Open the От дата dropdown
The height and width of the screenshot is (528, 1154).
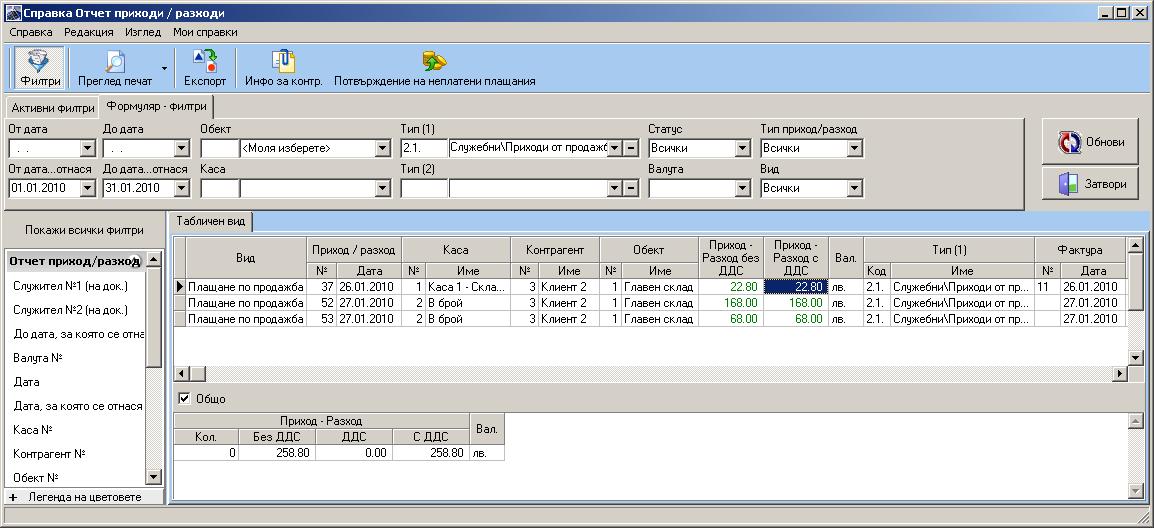tap(88, 149)
